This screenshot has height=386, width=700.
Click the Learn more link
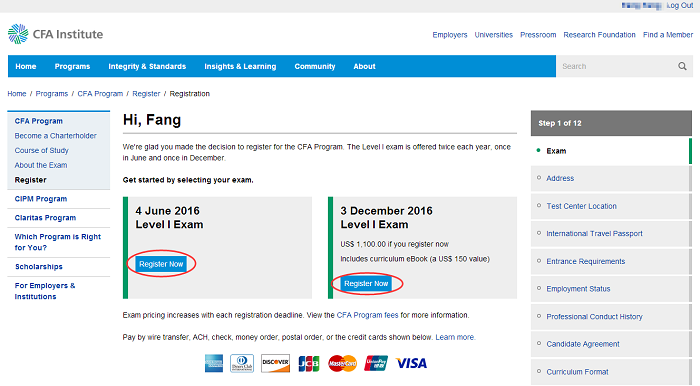pos(455,337)
